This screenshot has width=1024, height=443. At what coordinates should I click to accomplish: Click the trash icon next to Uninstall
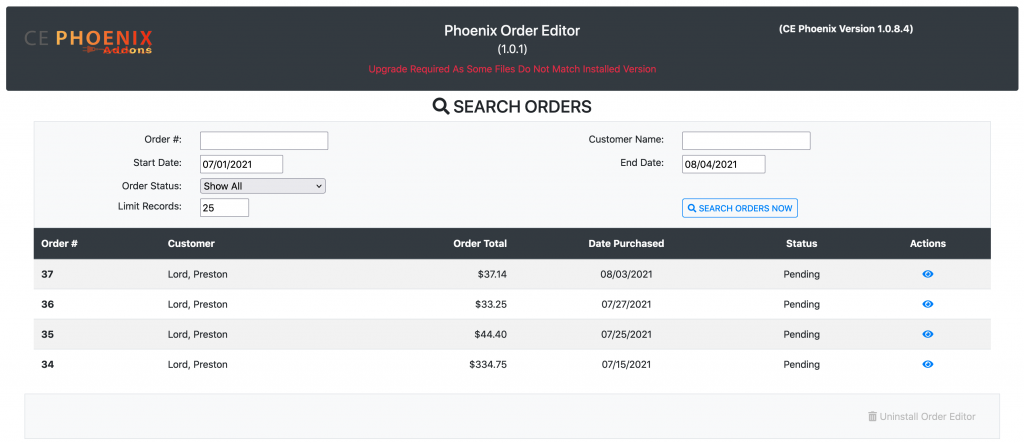click(872, 416)
